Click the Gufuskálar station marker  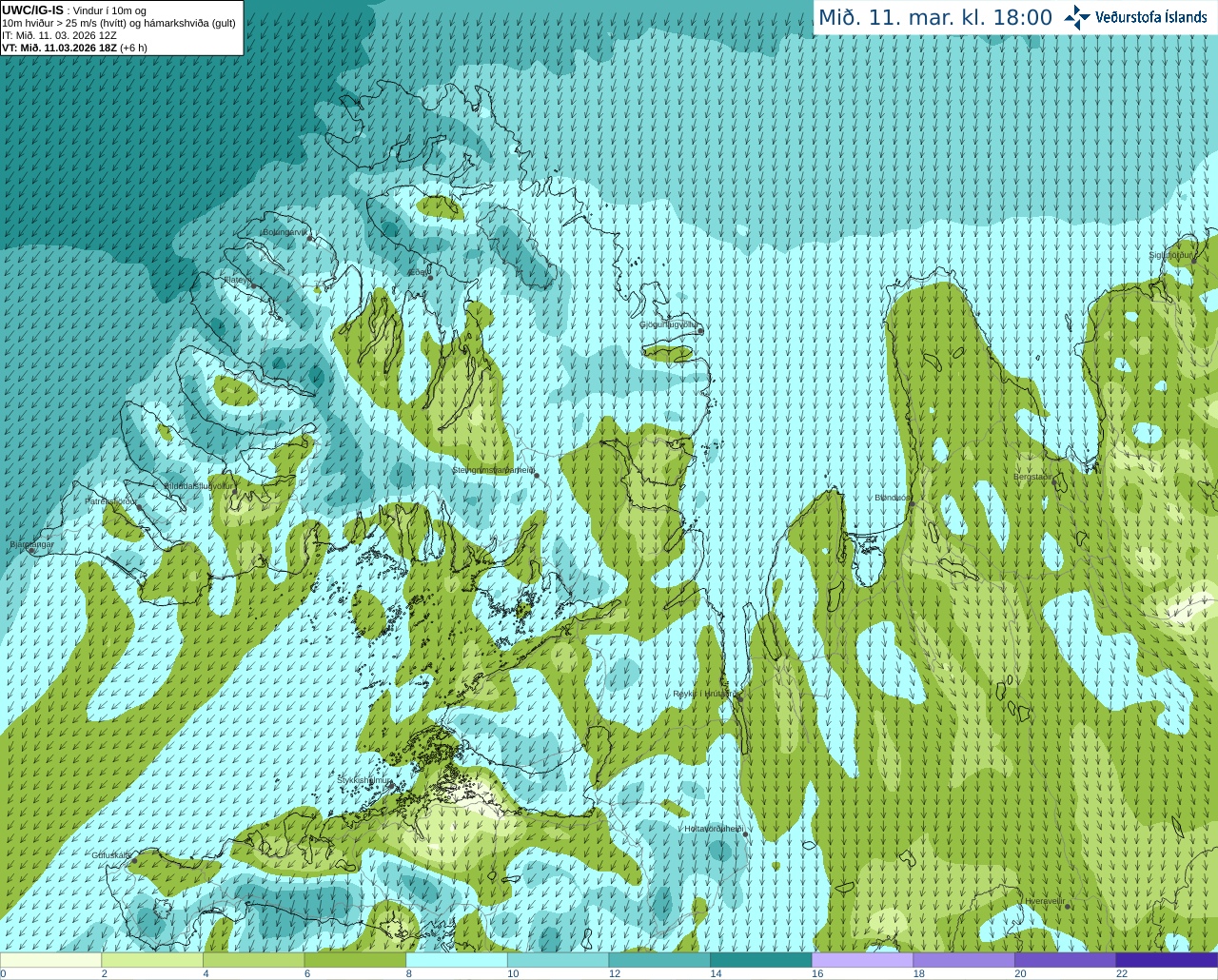click(134, 861)
